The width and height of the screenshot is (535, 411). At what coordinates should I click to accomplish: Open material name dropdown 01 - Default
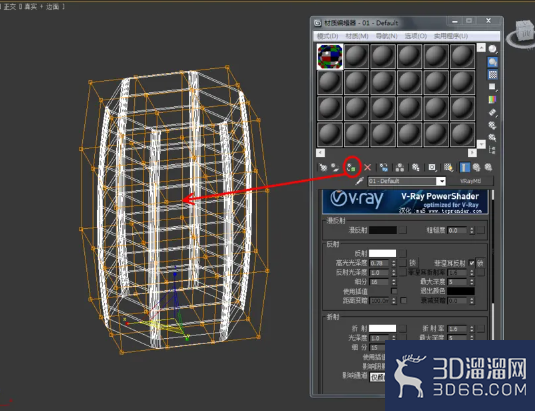click(442, 181)
